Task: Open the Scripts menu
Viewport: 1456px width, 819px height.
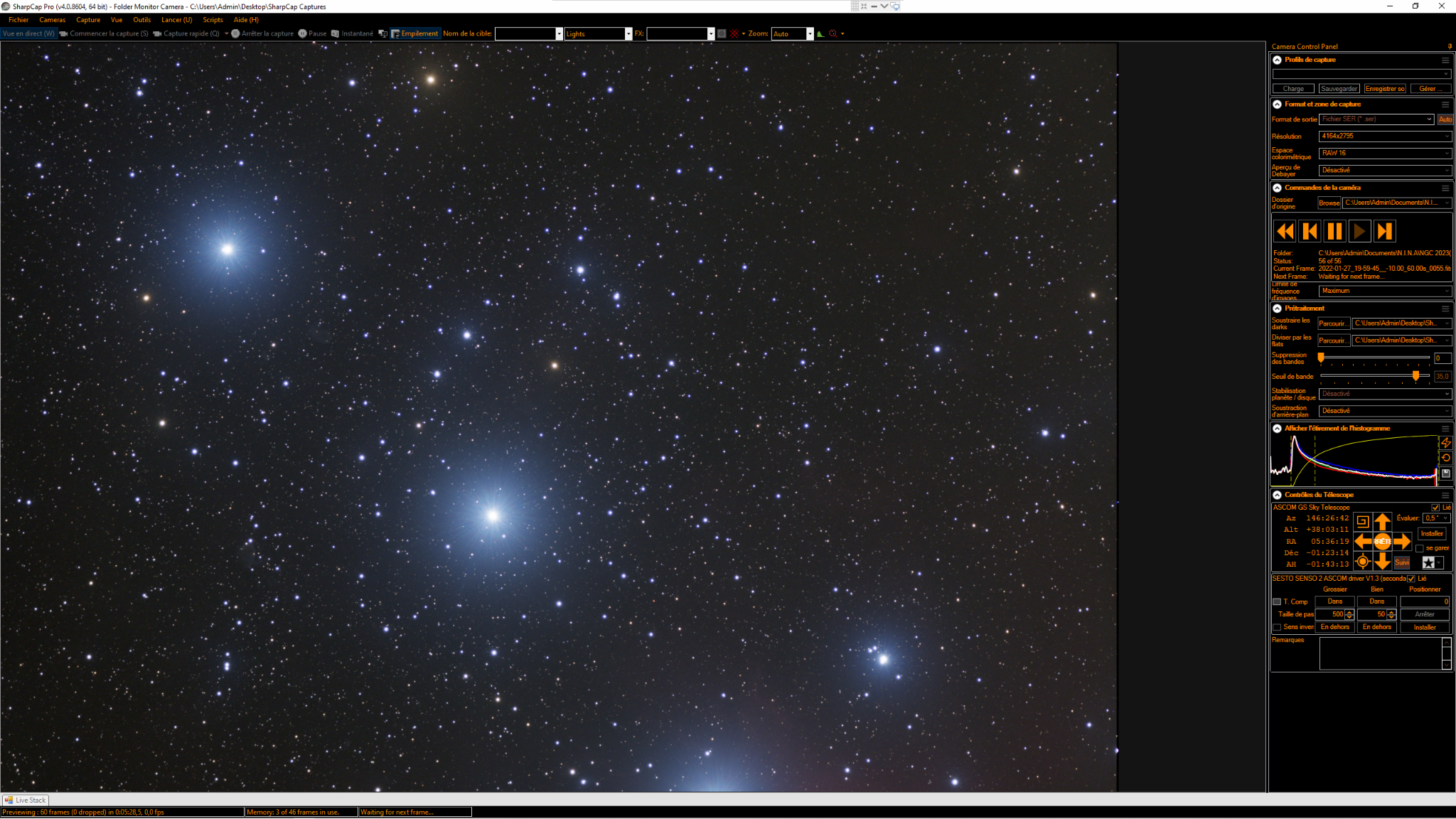Action: 213,20
